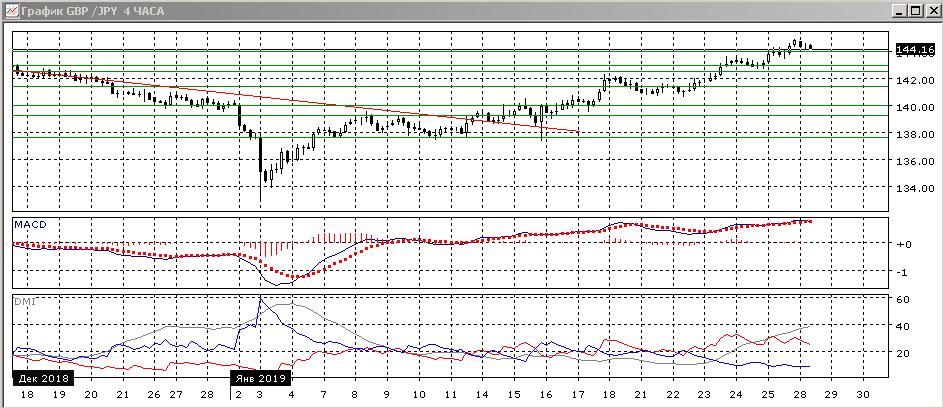Click the 140.00 price axis label
The image size is (943, 408).
point(915,107)
